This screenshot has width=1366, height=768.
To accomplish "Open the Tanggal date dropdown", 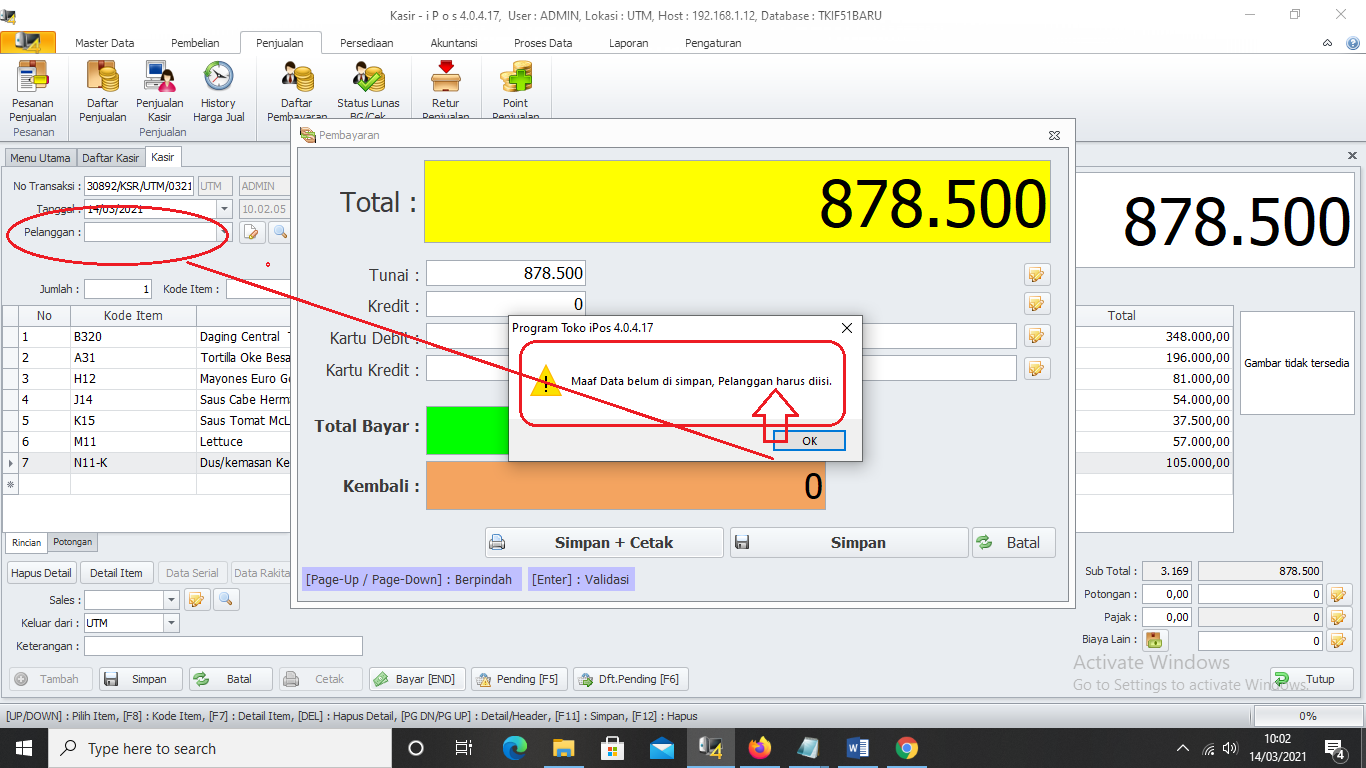I will tap(224, 209).
